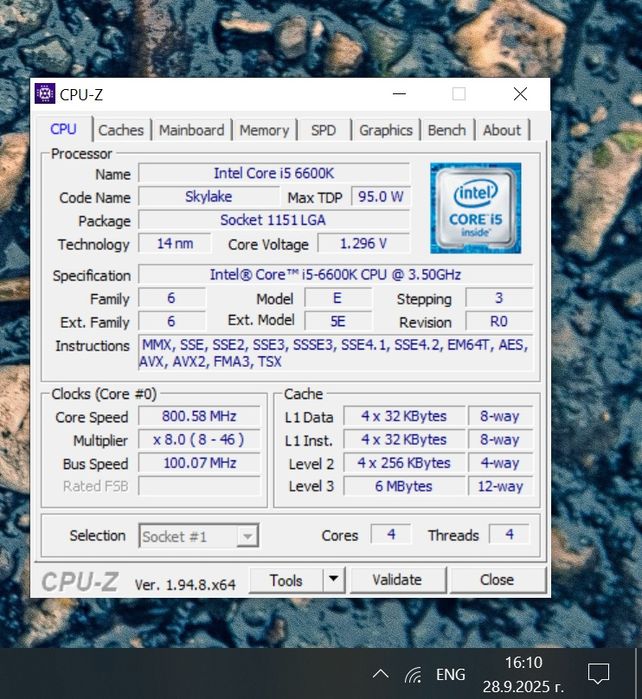The image size is (642, 699).
Task: Close CPU-Z with the title bar X
Action: [x=520, y=94]
